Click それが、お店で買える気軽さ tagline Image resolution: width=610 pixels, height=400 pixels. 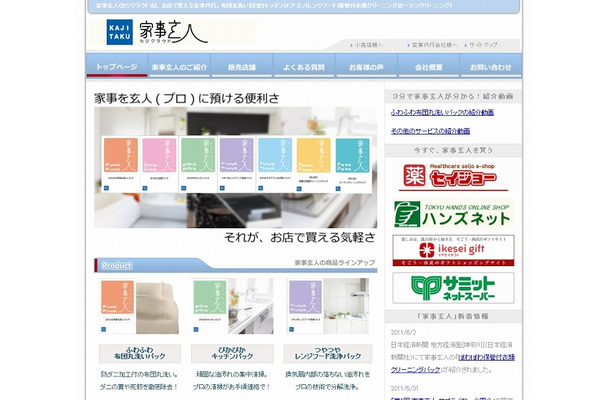tap(300, 237)
